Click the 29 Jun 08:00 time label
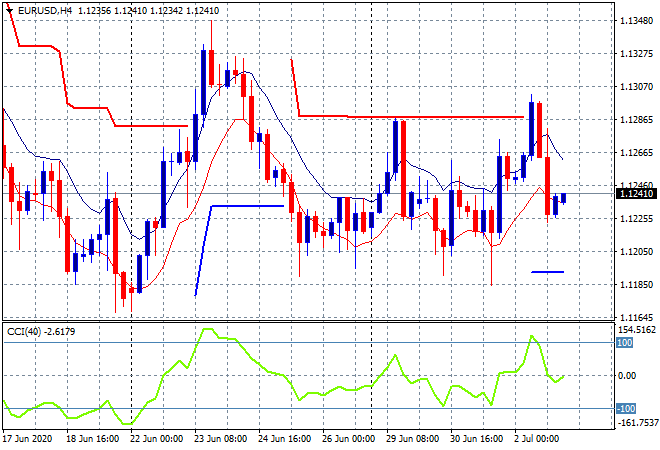The image size is (660, 450). click(412, 439)
